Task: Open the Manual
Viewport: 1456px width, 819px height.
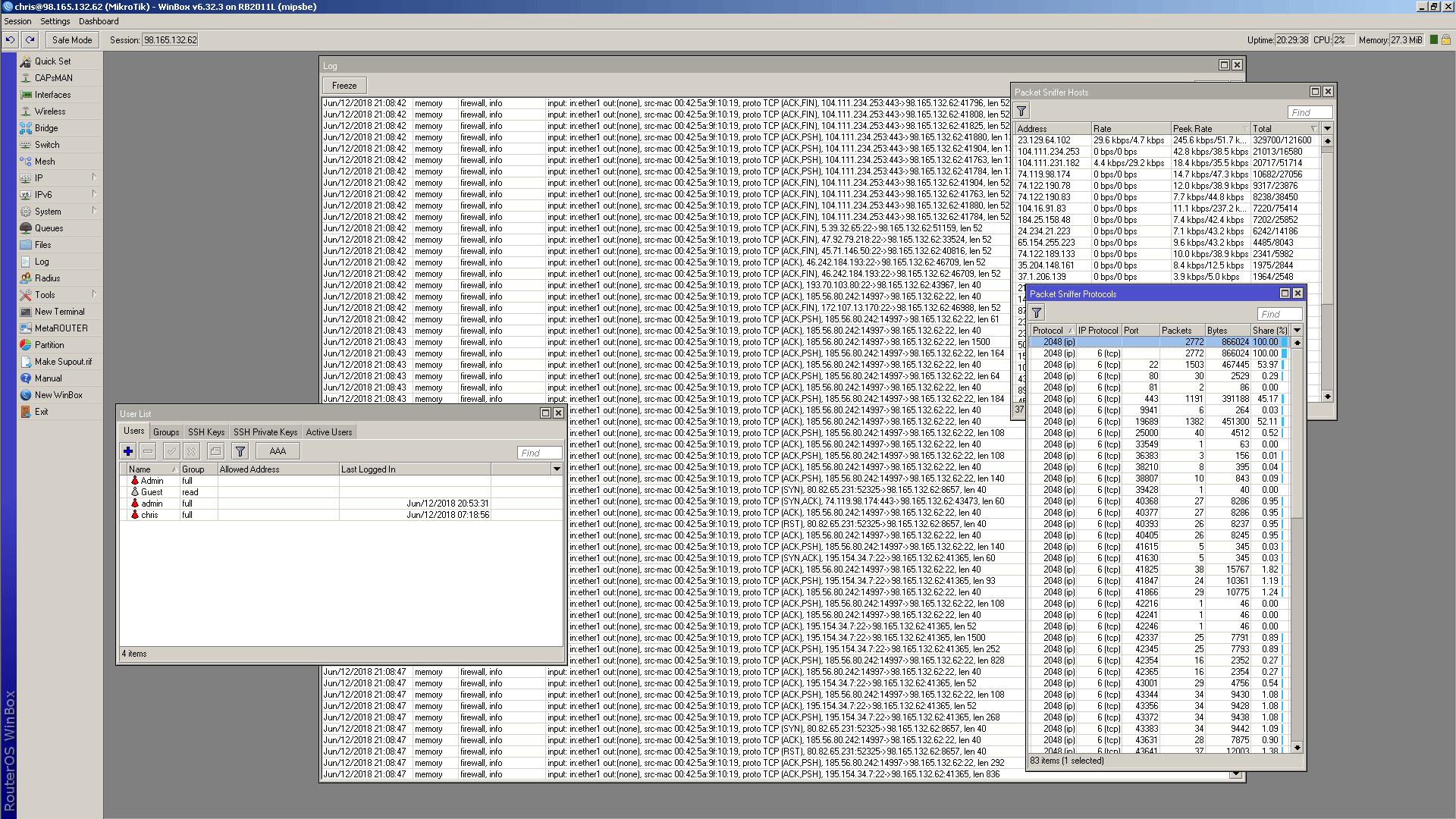Action: tap(48, 378)
